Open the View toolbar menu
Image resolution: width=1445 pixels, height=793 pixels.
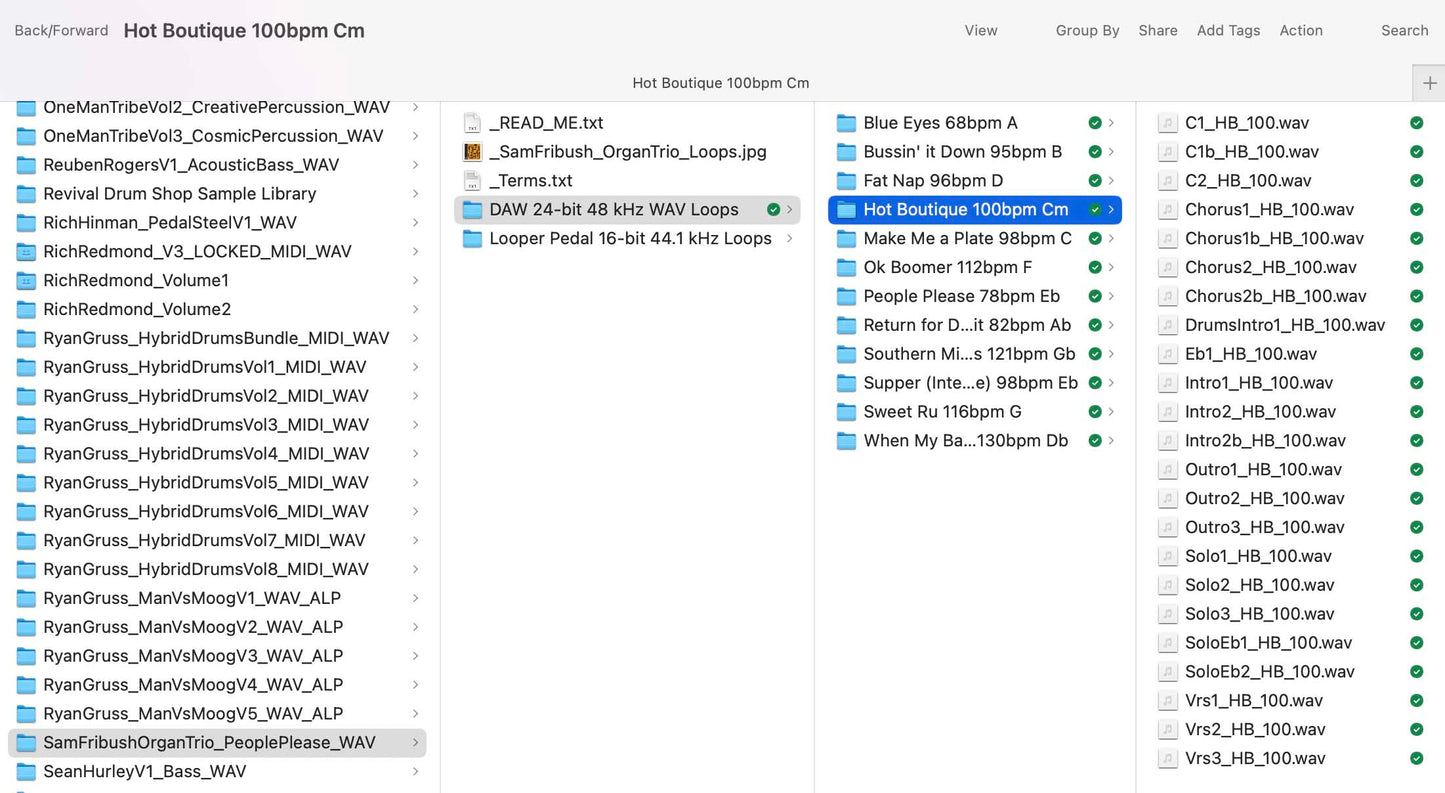click(980, 31)
